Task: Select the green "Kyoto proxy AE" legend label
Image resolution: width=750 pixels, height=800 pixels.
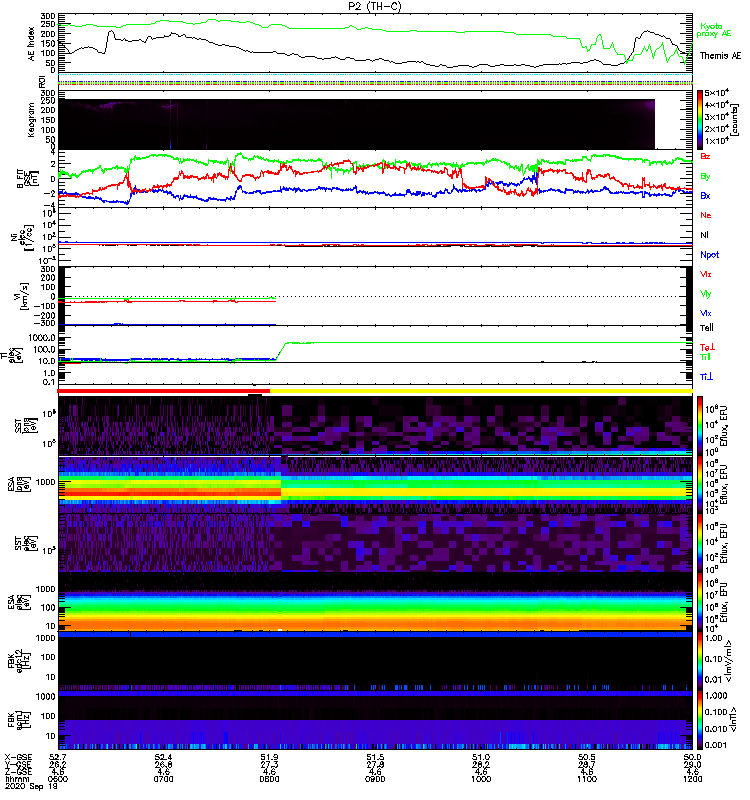Action: tap(714, 30)
